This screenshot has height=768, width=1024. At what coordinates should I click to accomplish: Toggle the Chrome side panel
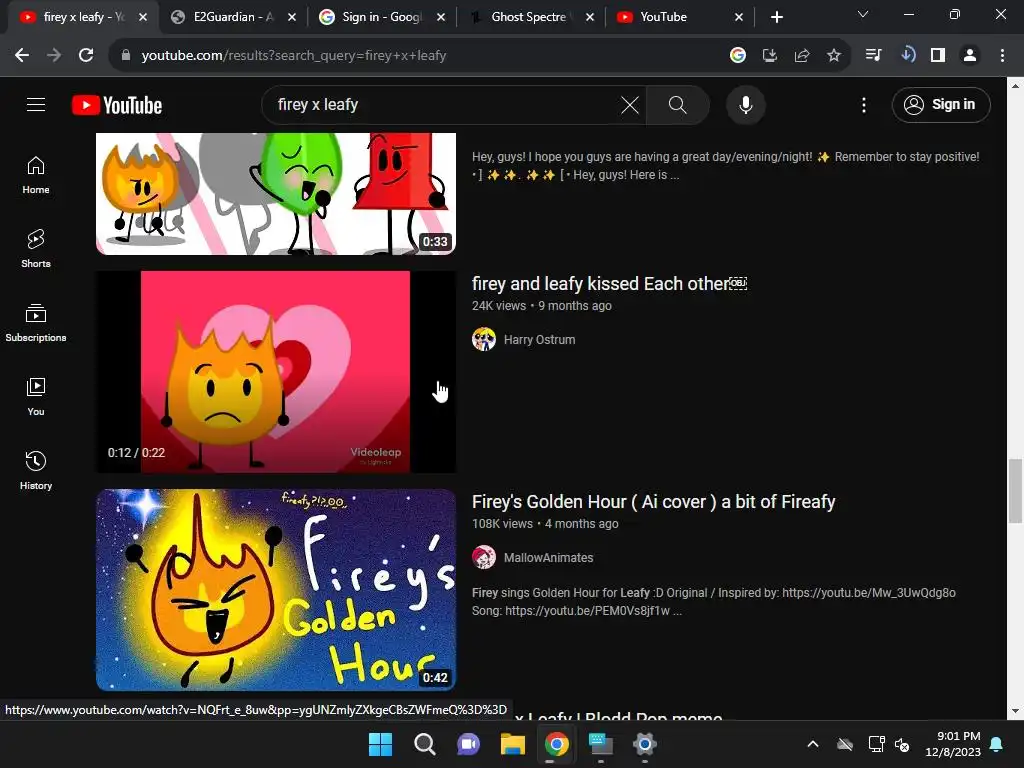click(938, 56)
